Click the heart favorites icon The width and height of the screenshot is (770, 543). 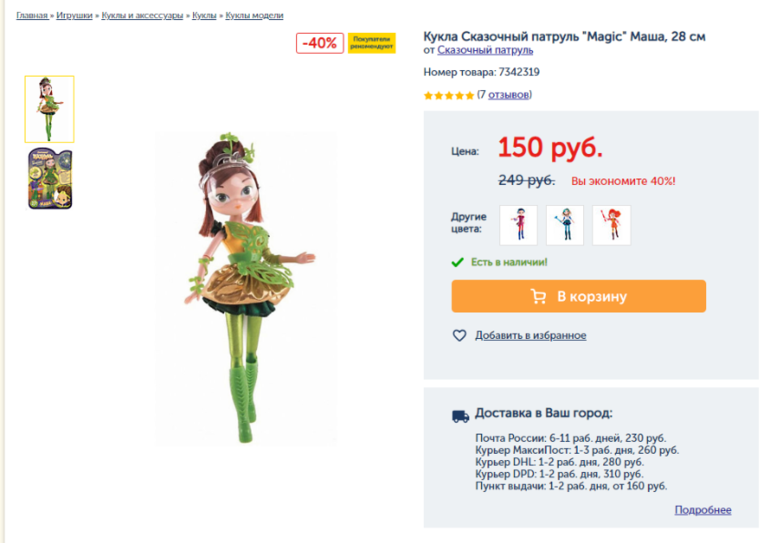coord(459,335)
